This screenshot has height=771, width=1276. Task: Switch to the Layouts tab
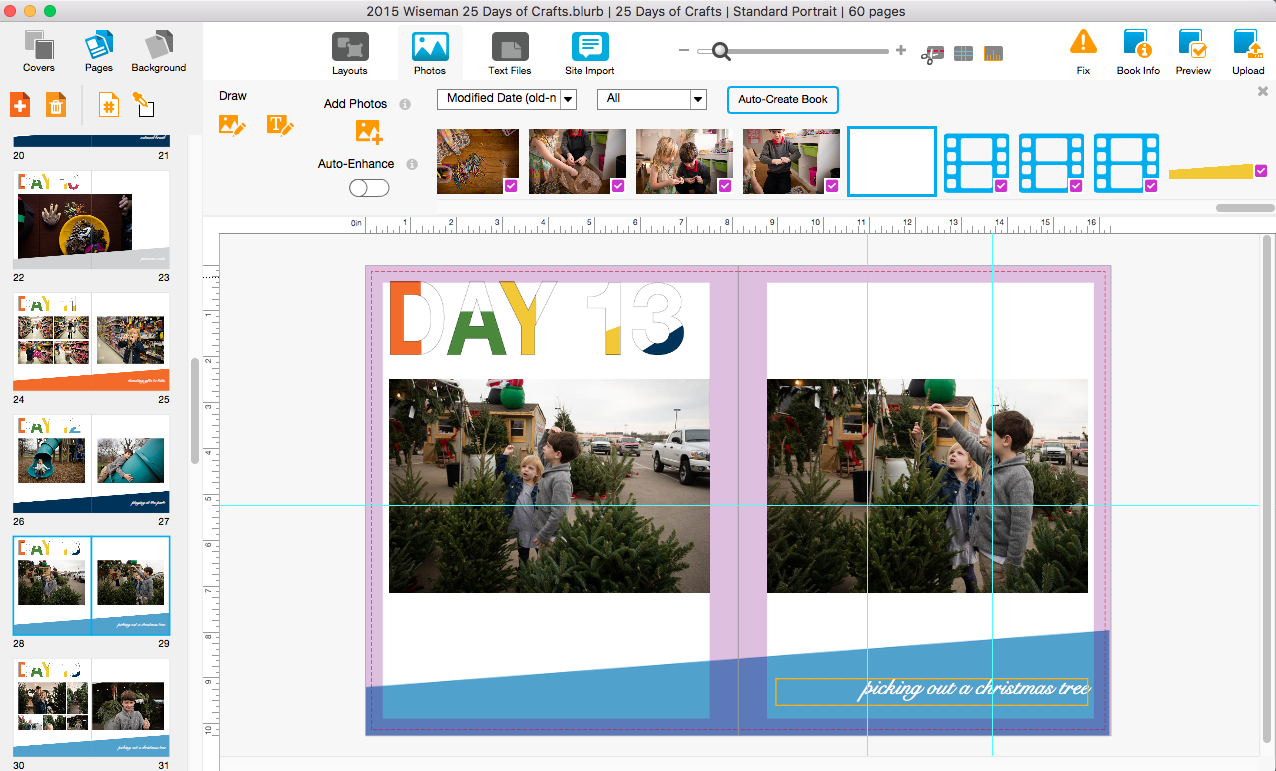pyautogui.click(x=350, y=53)
